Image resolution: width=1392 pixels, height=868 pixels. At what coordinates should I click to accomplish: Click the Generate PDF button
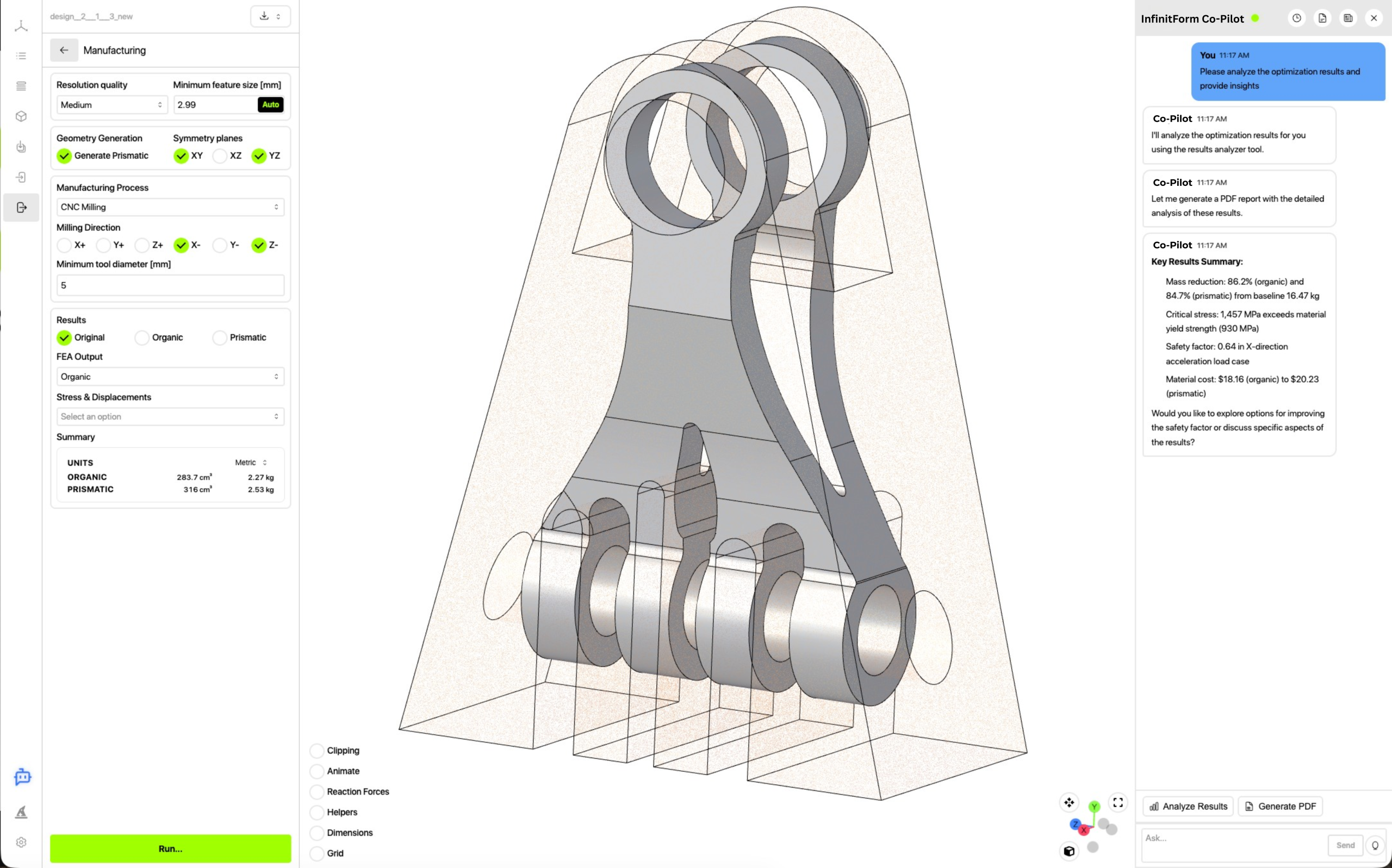[x=1280, y=807]
